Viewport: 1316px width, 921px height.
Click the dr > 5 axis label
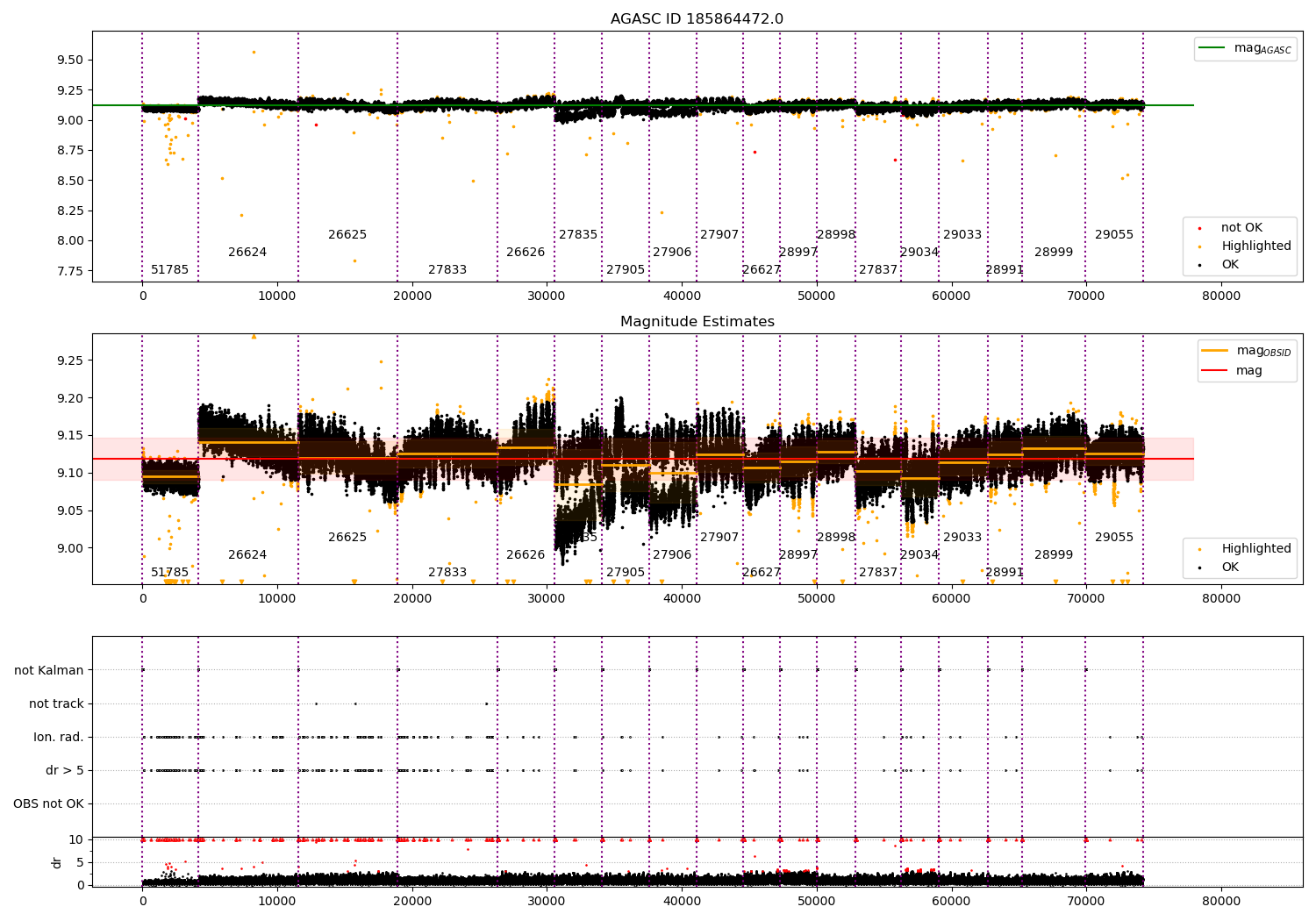pyautogui.click(x=65, y=770)
